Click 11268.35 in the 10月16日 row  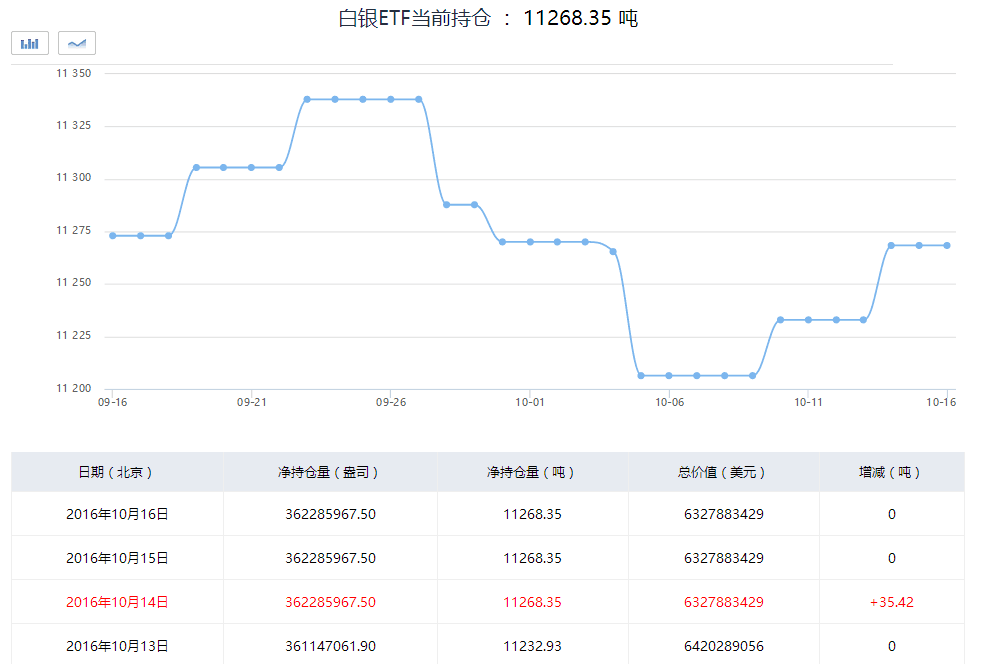pyautogui.click(x=532, y=514)
